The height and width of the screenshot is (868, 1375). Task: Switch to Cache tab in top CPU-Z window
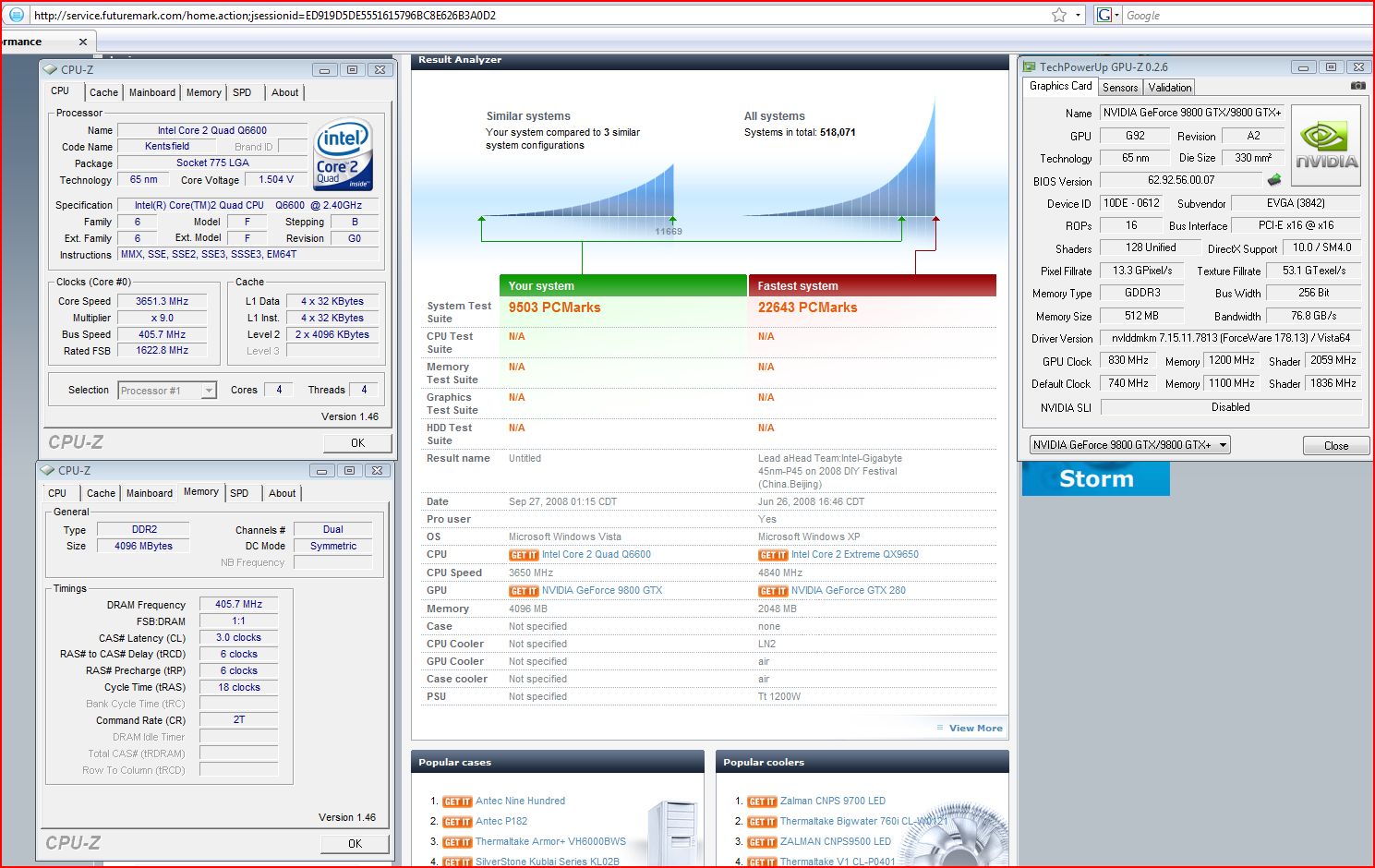click(103, 92)
